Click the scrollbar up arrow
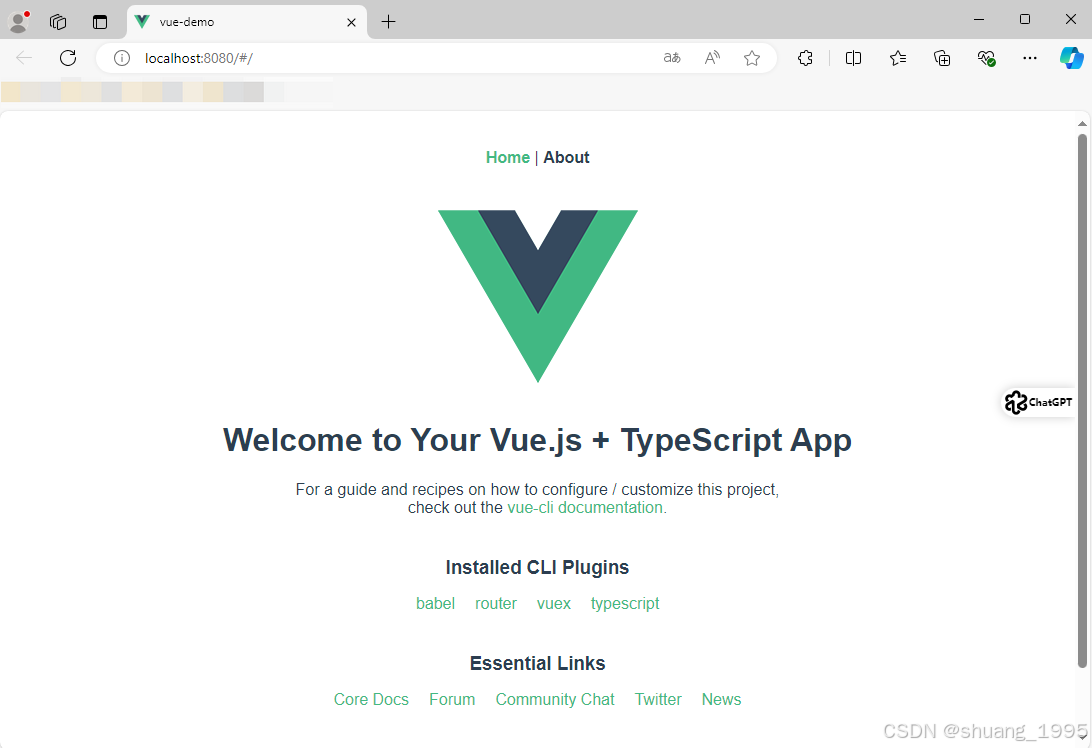 click(x=1082, y=123)
